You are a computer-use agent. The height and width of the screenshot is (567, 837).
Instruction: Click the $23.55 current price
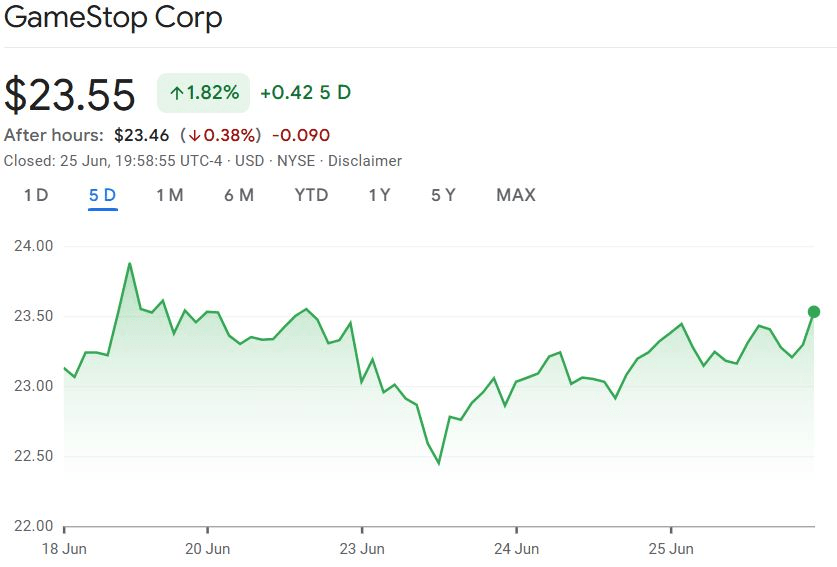click(x=70, y=94)
